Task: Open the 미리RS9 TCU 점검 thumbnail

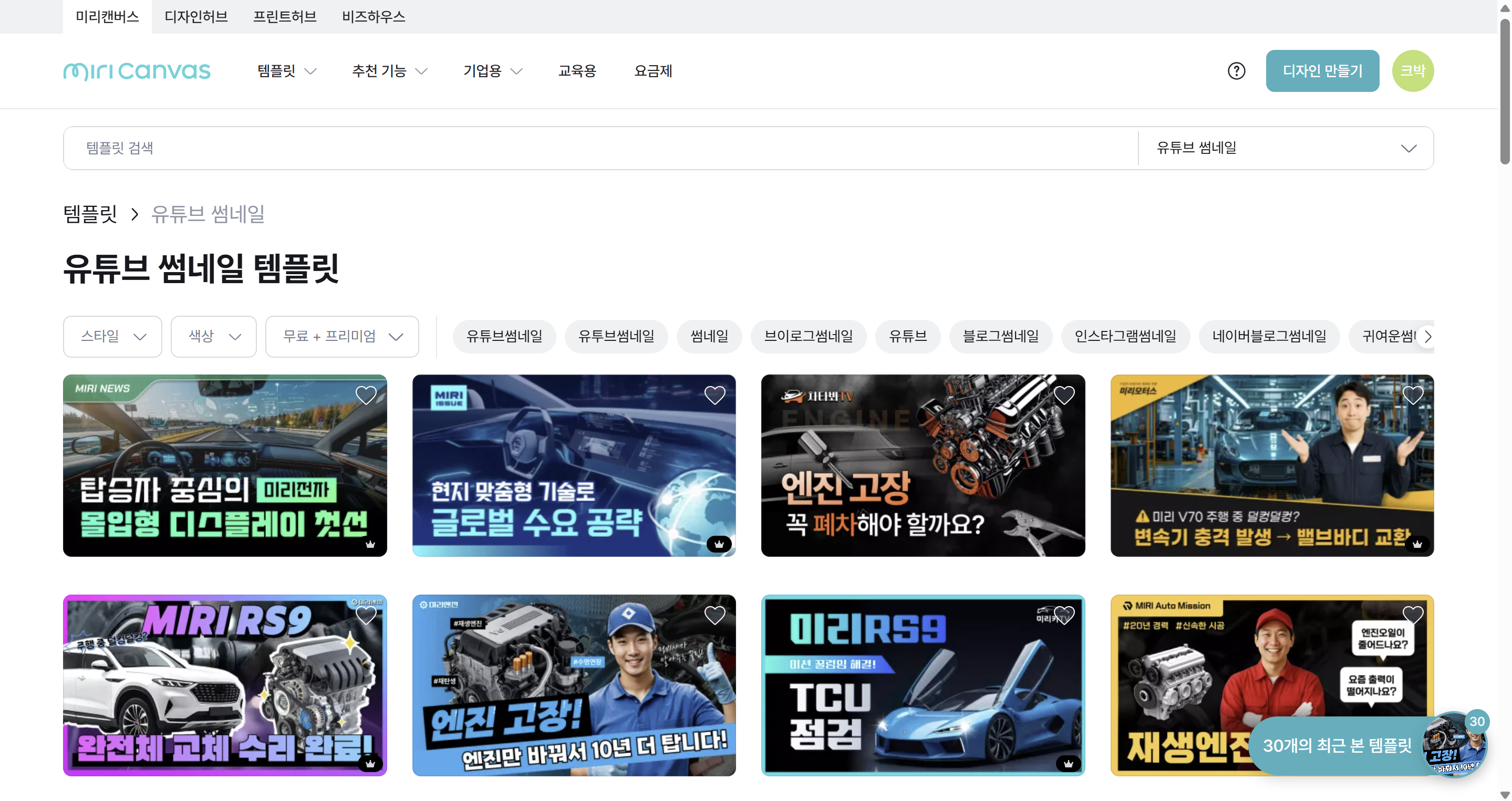Action: point(923,685)
